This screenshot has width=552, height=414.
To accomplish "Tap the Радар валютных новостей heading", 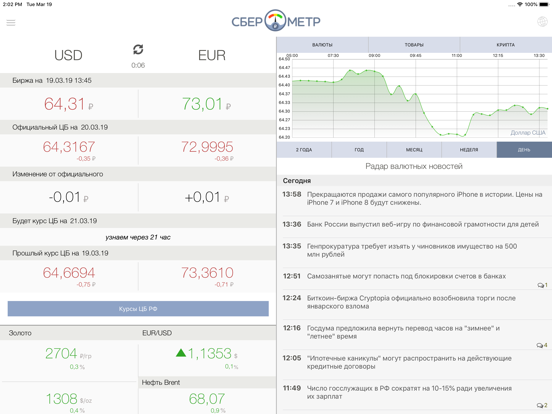I will coord(414,166).
